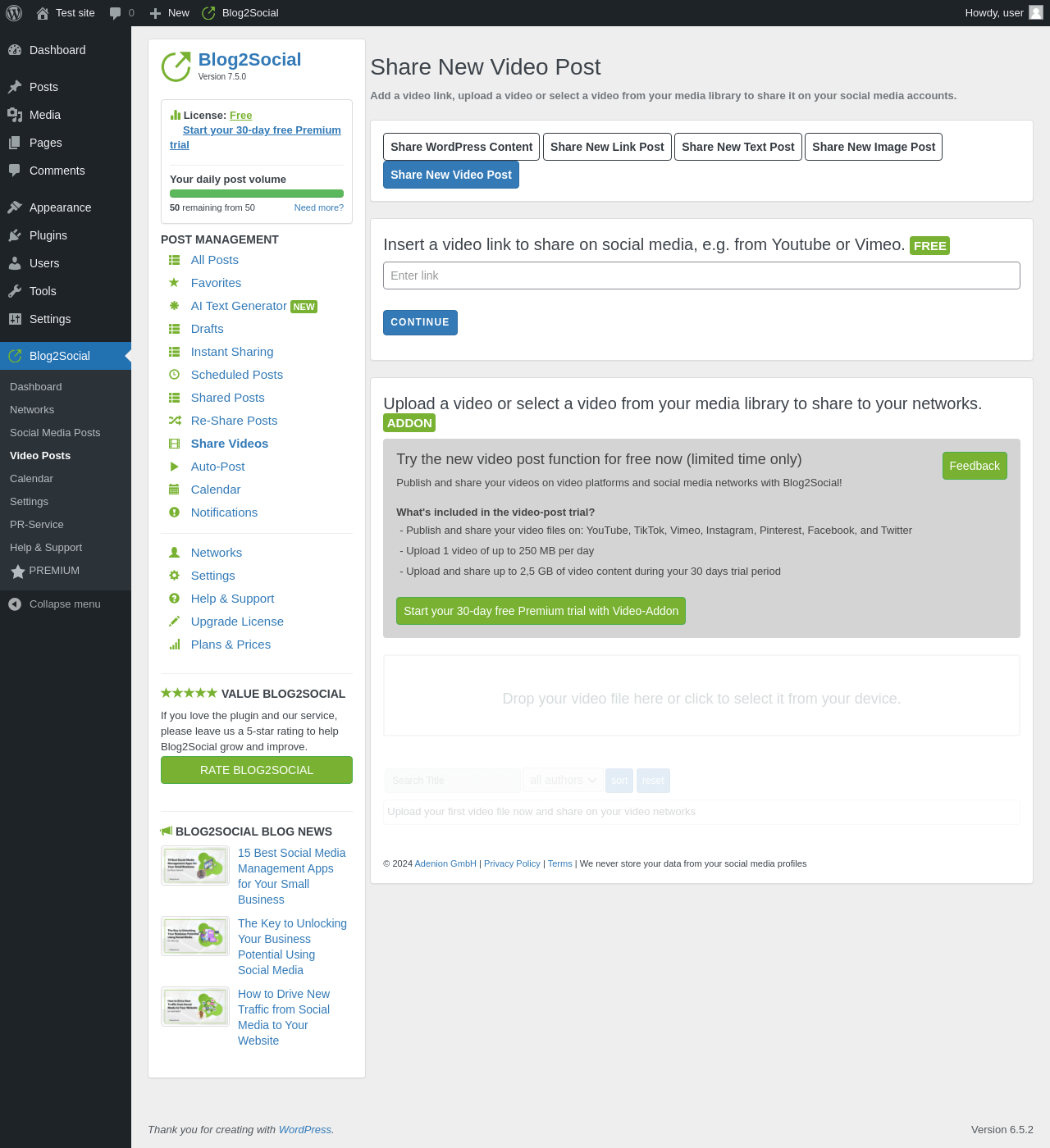1050x1148 pixels.
Task: Open Social Media Posts submenu item
Action: pyautogui.click(x=55, y=433)
